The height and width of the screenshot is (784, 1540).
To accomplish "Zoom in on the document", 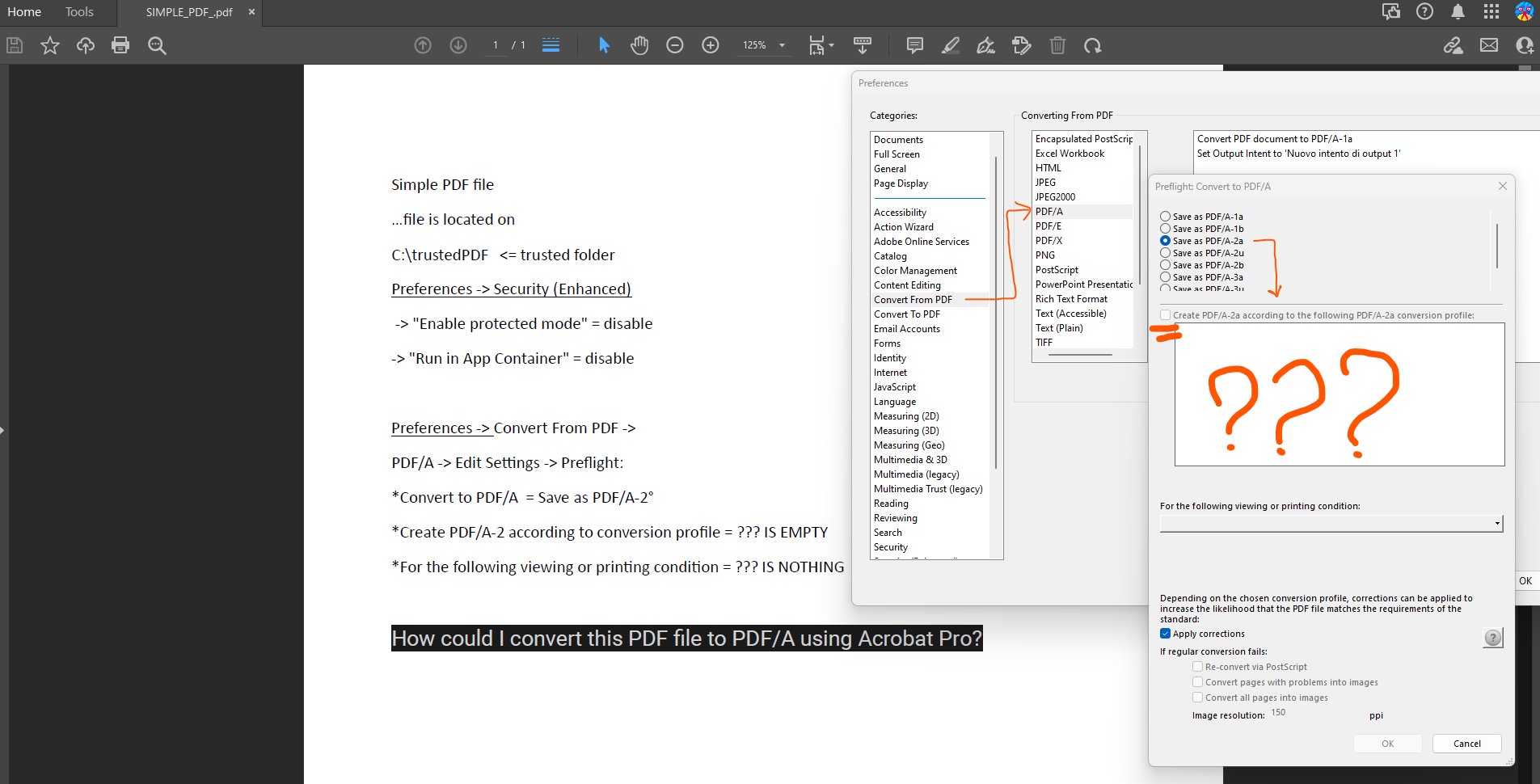I will click(711, 45).
